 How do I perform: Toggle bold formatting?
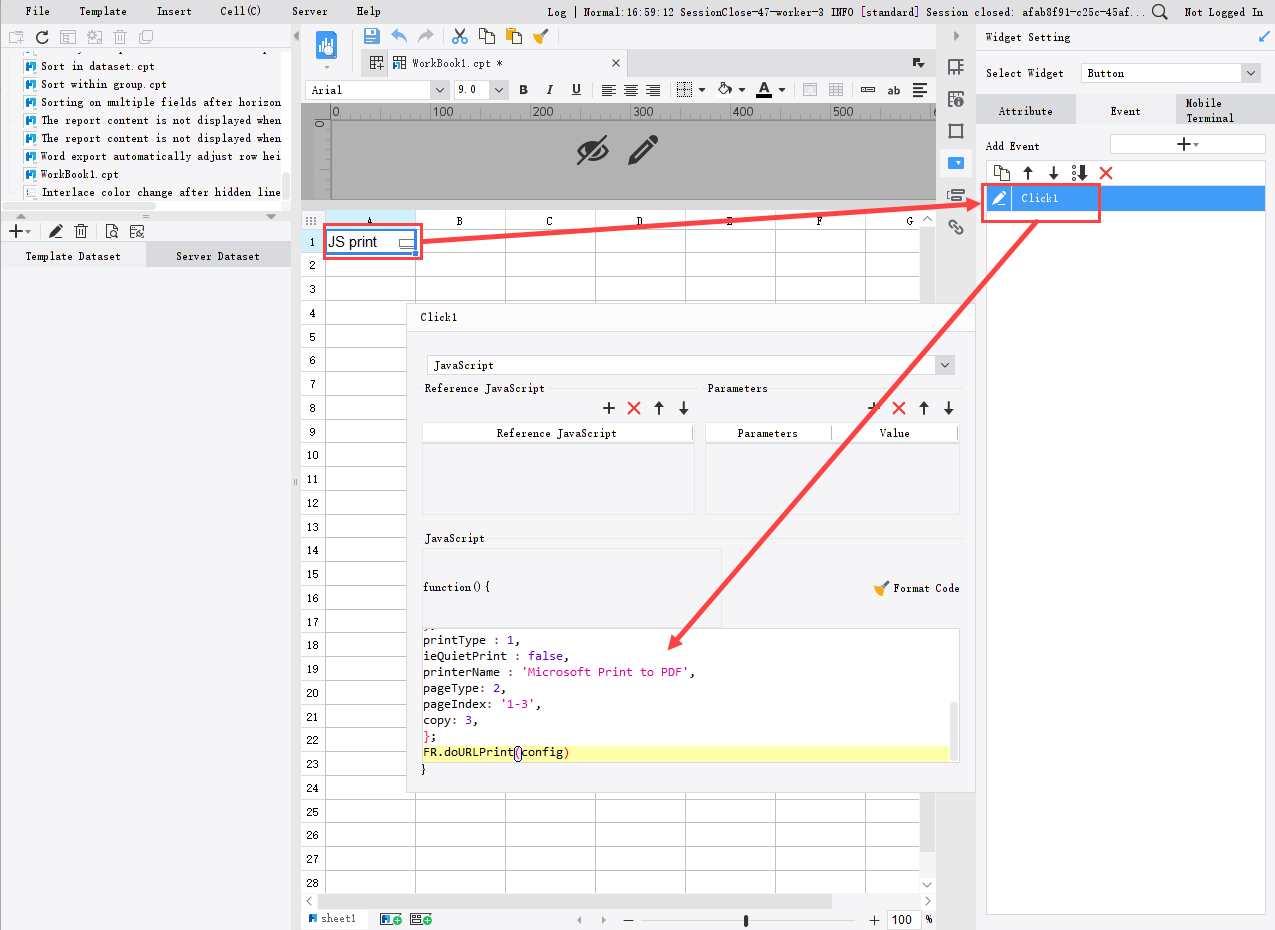pos(523,89)
